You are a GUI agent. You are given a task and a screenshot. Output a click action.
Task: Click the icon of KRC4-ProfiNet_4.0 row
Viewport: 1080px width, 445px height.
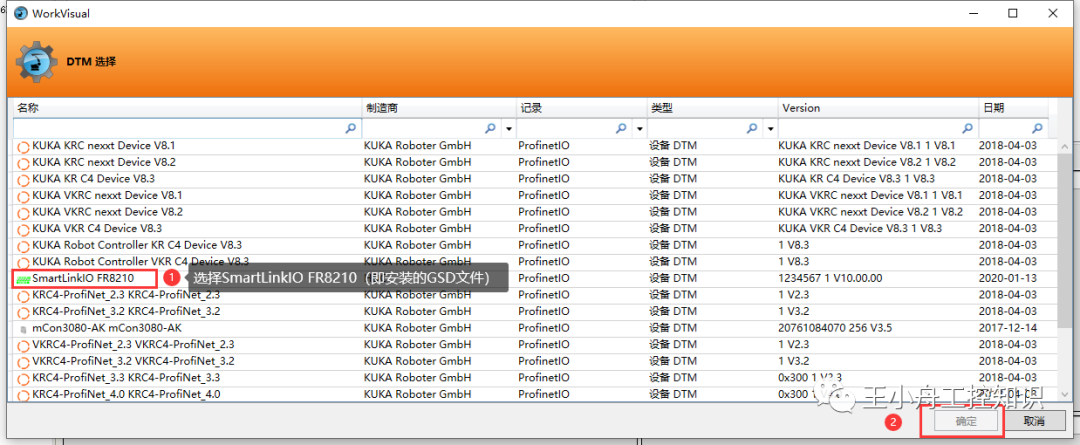[x=23, y=395]
